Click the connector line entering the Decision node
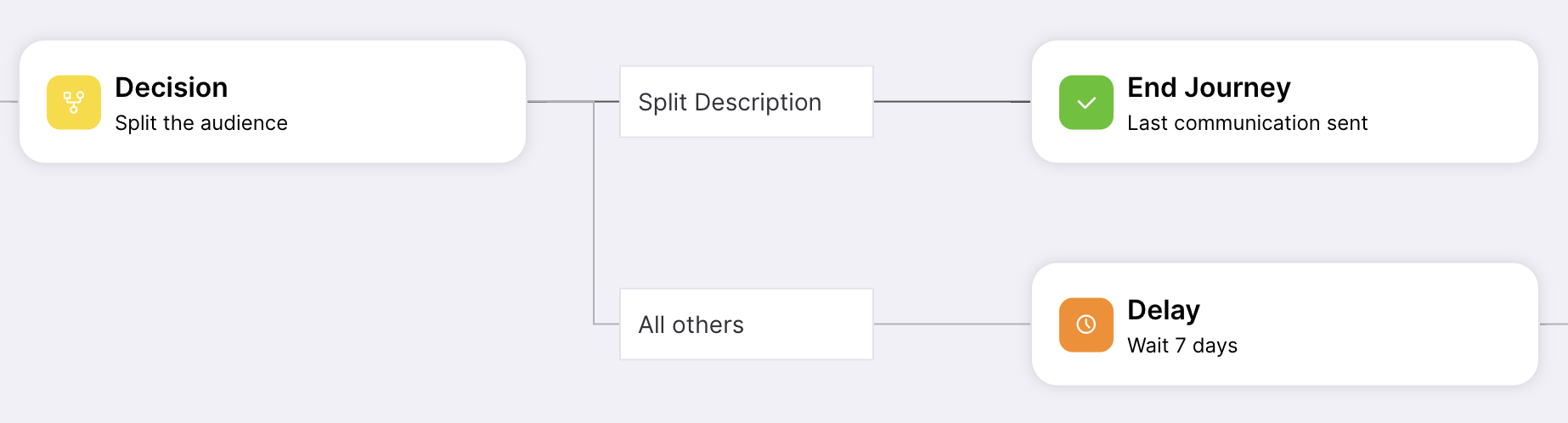Image resolution: width=1568 pixels, height=423 pixels. pyautogui.click(x=8, y=102)
